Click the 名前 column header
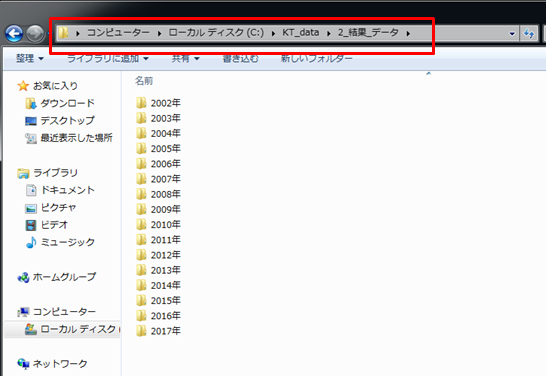546x376 pixels. click(144, 81)
